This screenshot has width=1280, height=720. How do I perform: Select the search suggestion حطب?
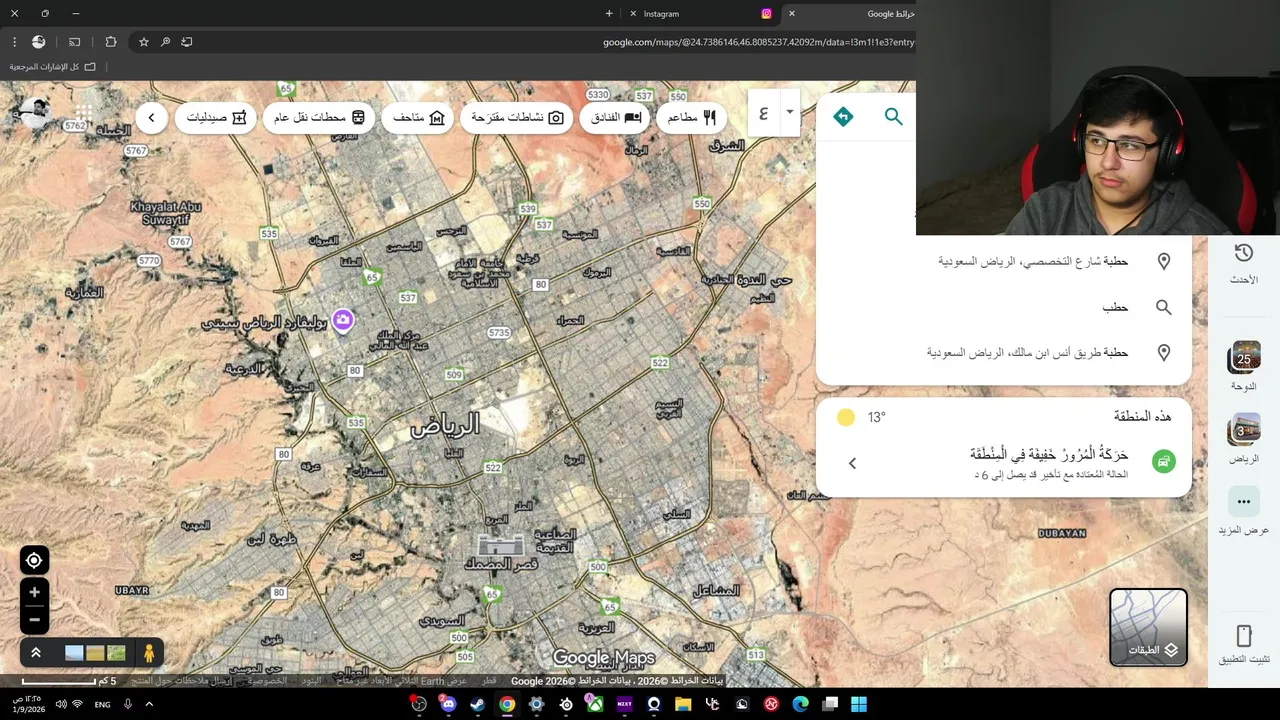point(1004,307)
